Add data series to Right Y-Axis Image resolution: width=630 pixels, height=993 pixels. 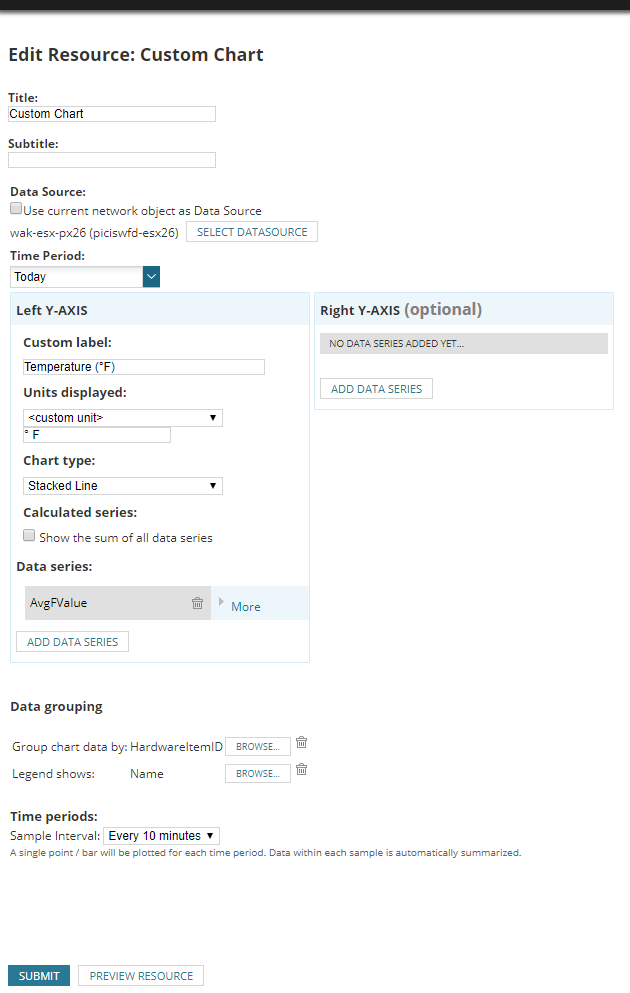(x=376, y=389)
